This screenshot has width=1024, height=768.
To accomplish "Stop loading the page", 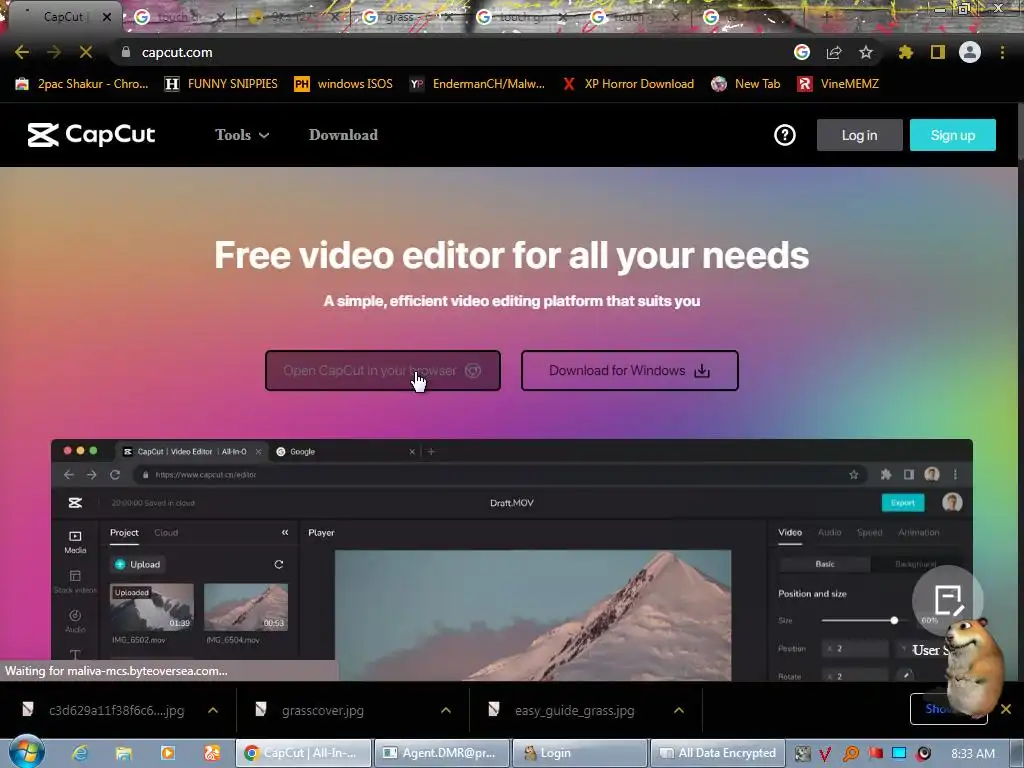I will [x=86, y=52].
